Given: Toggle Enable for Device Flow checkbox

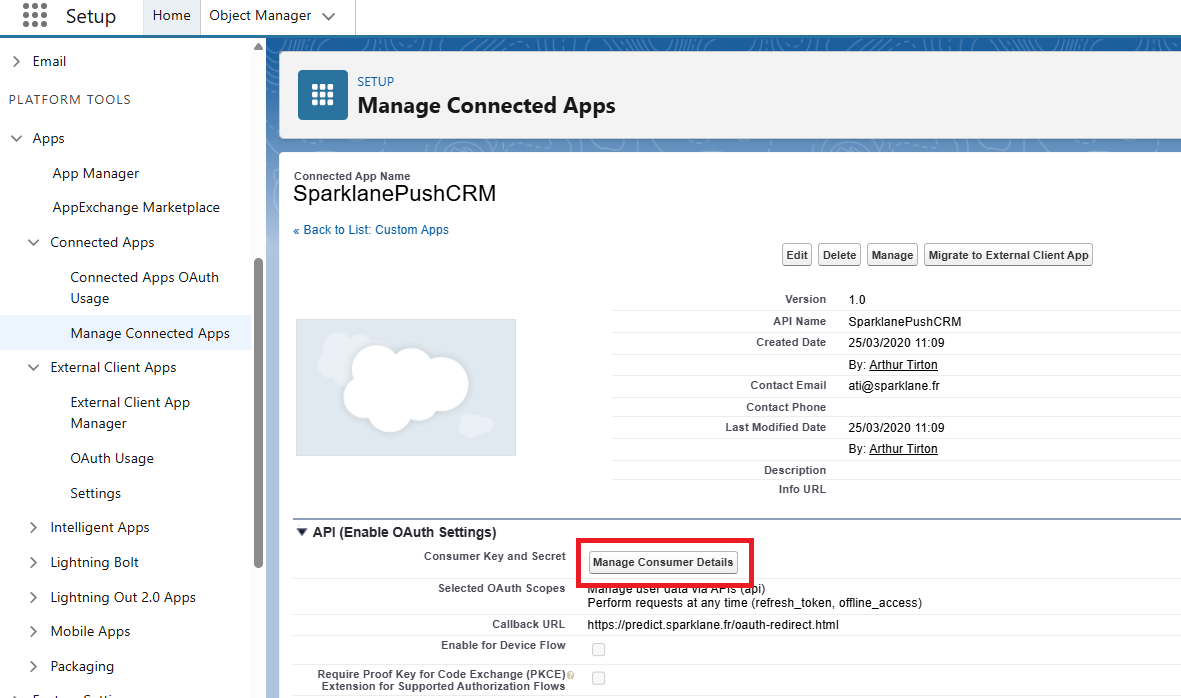Looking at the screenshot, I should click(x=598, y=649).
